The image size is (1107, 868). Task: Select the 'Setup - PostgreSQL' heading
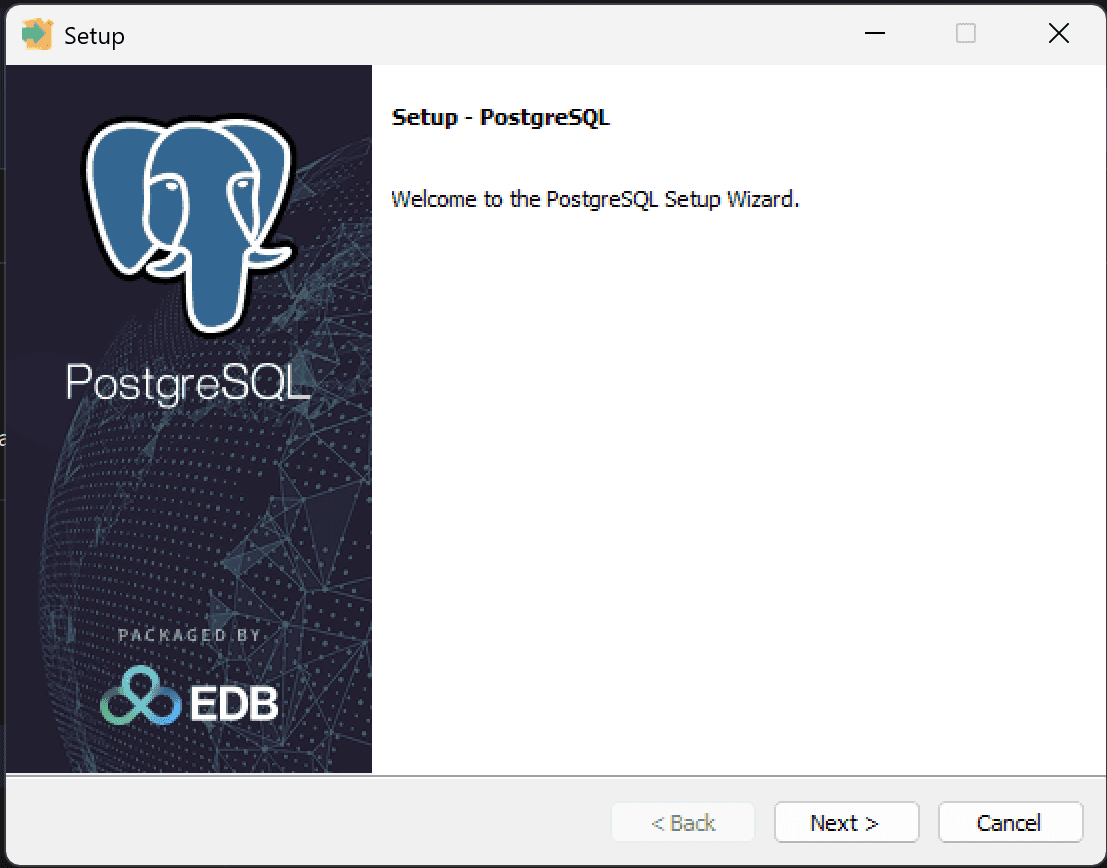click(500, 118)
